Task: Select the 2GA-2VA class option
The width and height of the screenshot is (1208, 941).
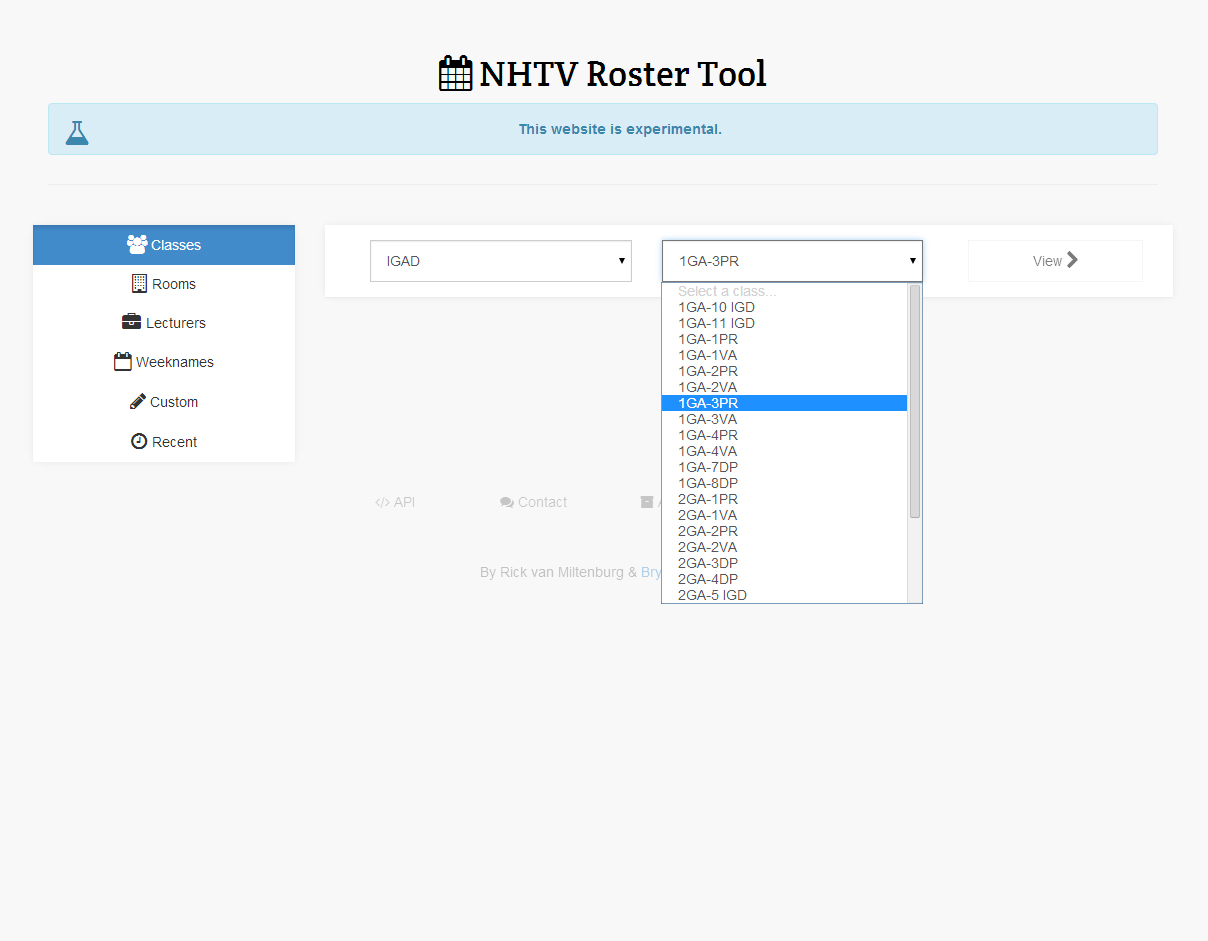Action: (x=784, y=547)
